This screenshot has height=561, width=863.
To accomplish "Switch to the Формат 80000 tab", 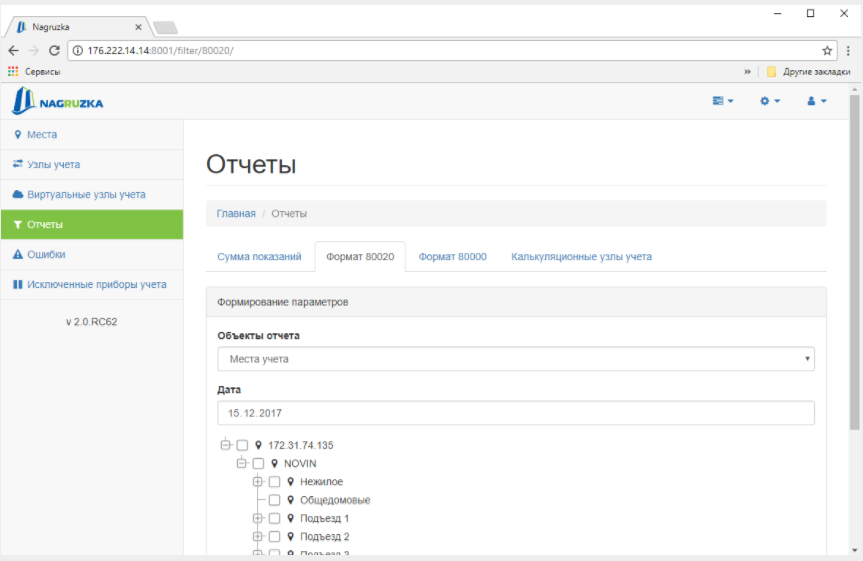I will [x=452, y=257].
